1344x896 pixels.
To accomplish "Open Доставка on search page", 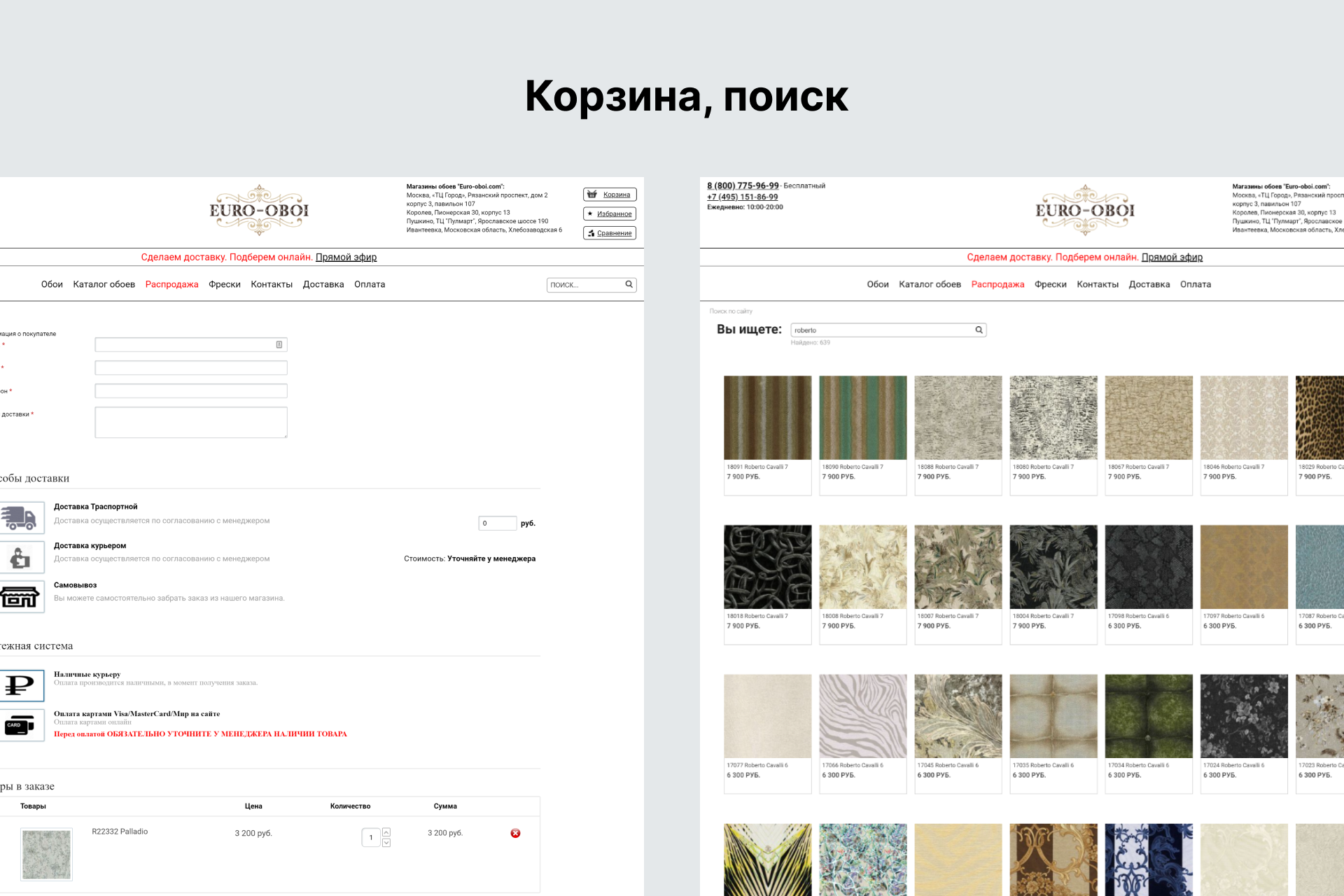I will [1149, 284].
